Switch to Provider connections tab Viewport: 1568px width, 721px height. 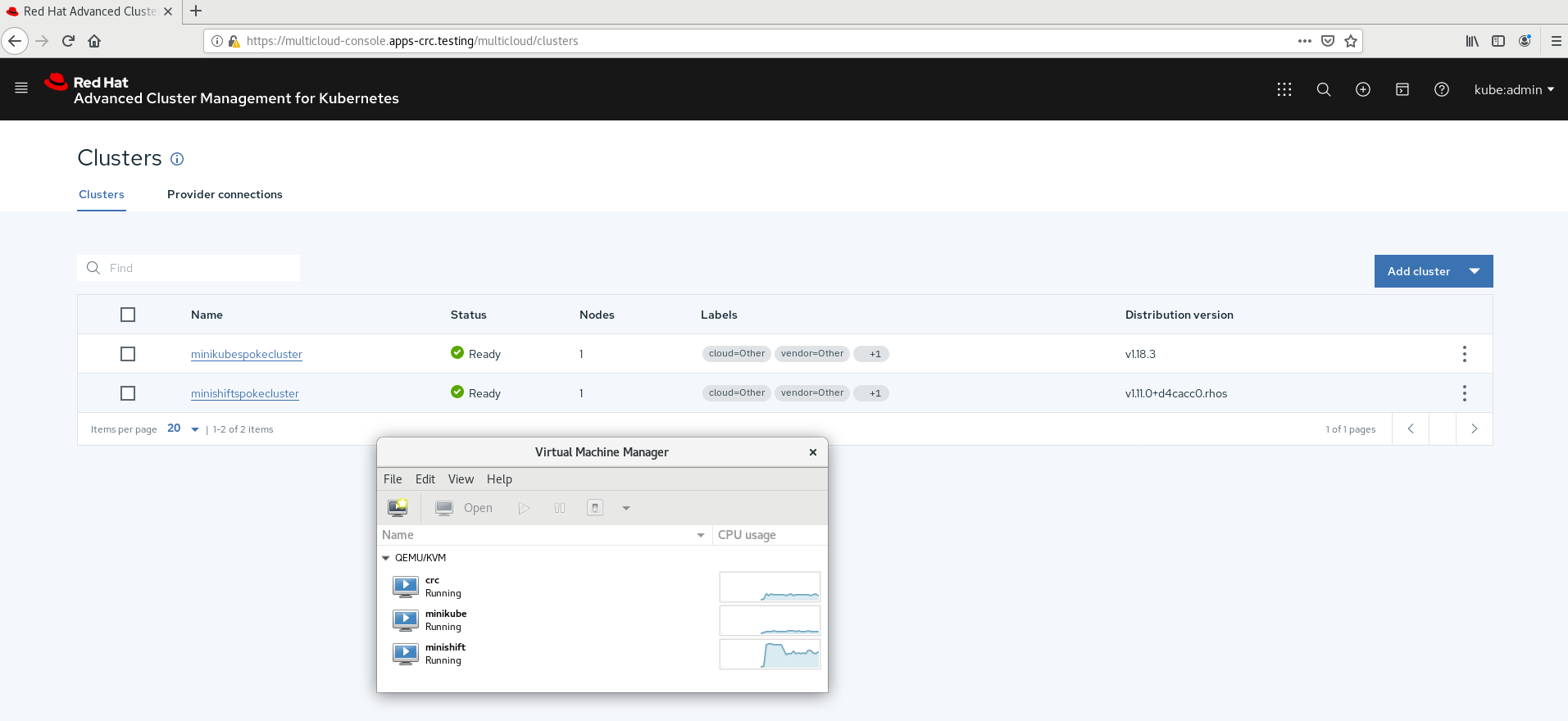point(225,194)
